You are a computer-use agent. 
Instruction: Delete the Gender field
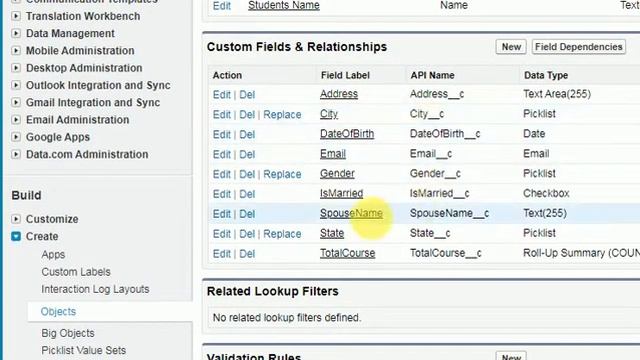coord(247,174)
